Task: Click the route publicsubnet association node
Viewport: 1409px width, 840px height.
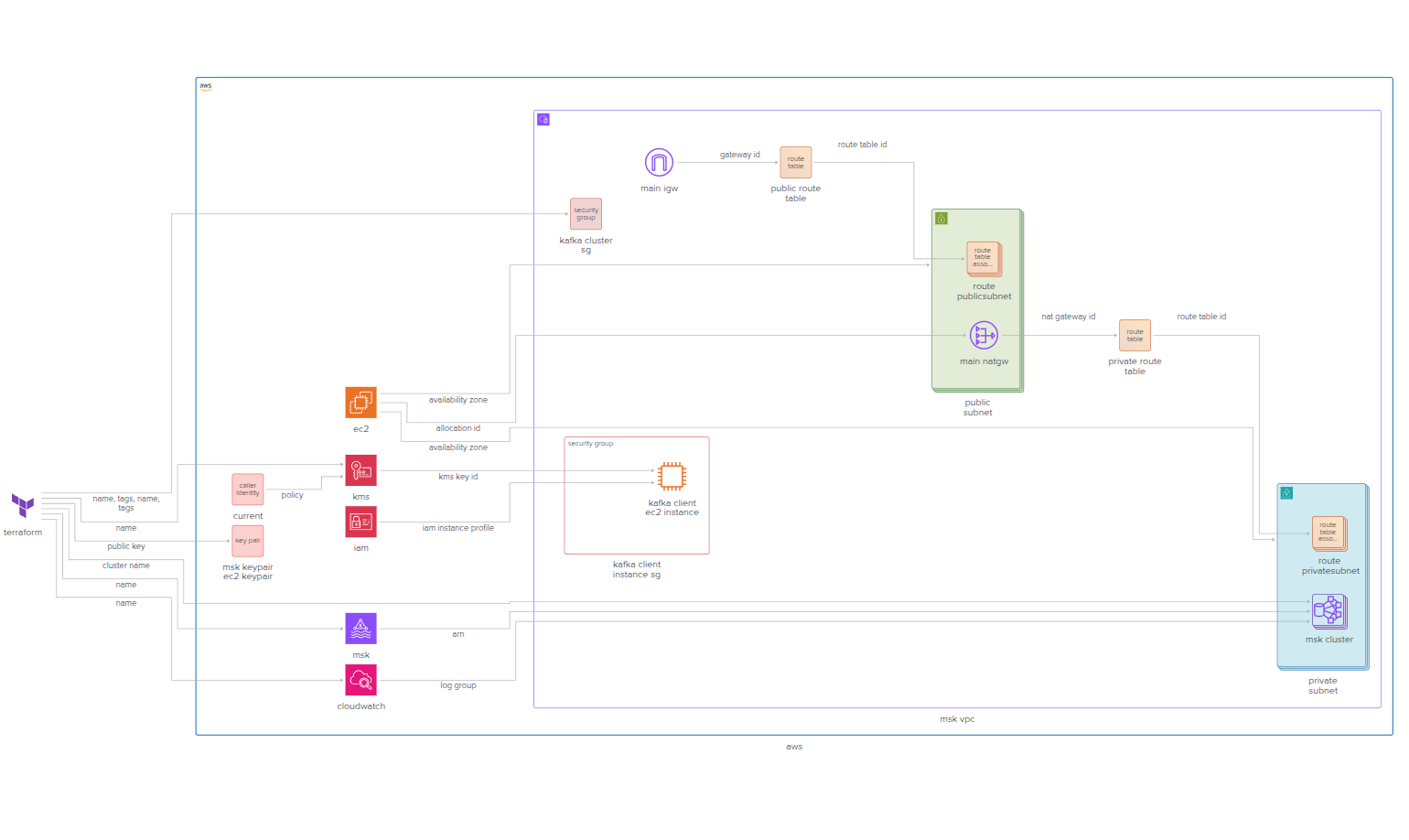Action: (984, 258)
